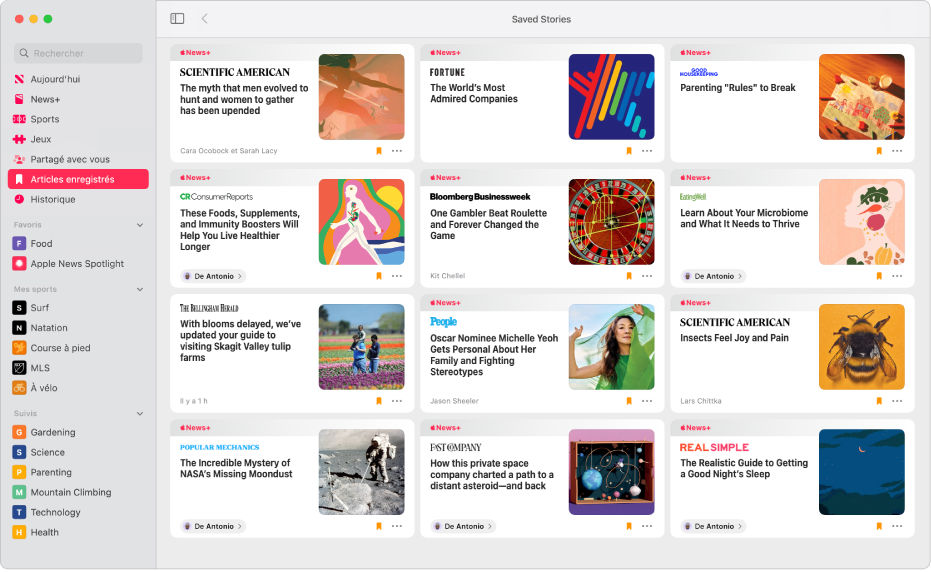Click De Antonio on Missing Moondust story

[x=213, y=526]
